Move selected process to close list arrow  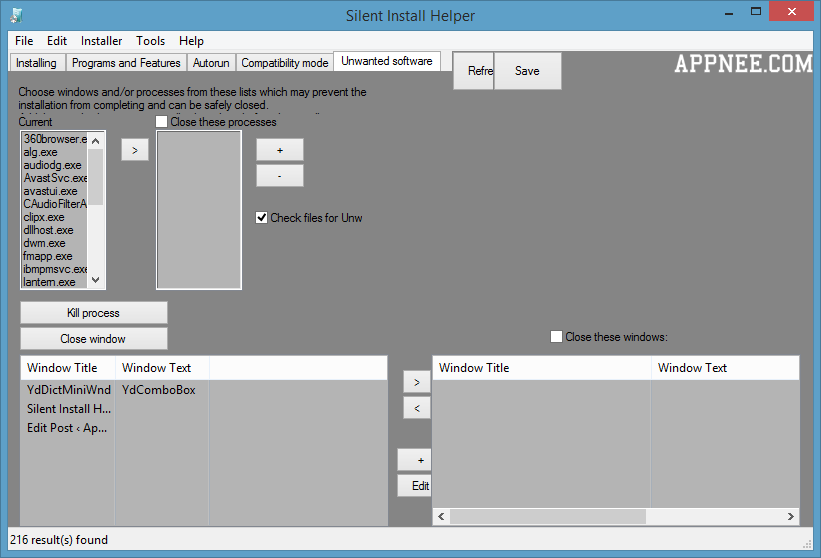click(135, 150)
